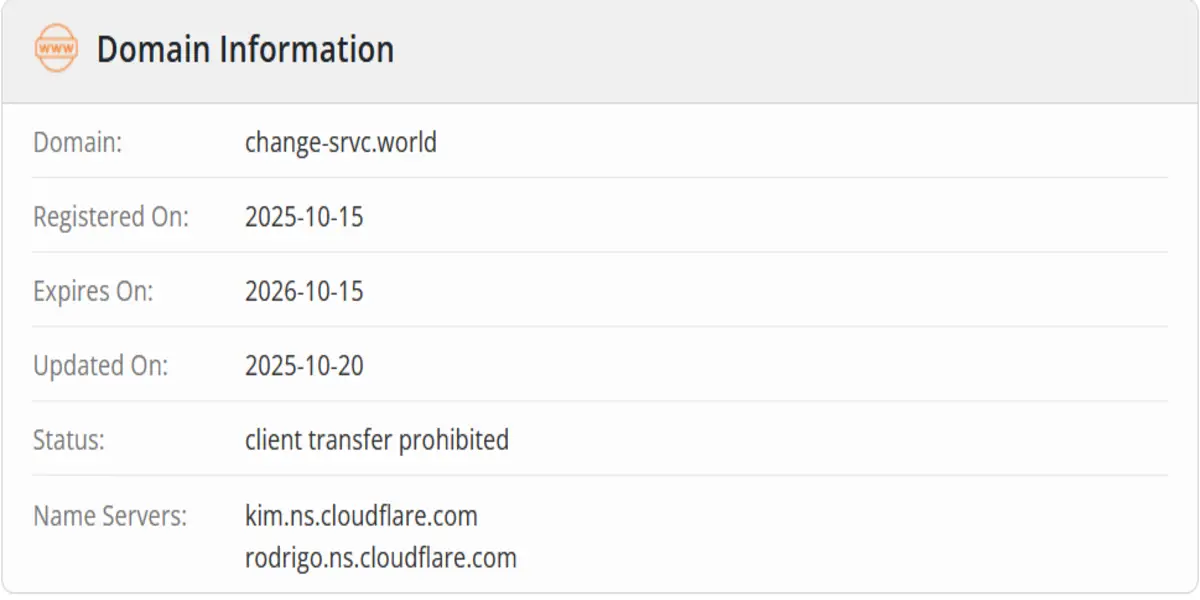Select the 'Status:' label

[69, 440]
